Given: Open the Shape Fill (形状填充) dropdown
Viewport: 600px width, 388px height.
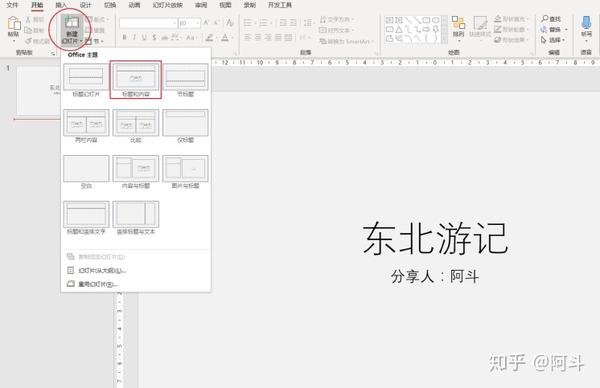Looking at the screenshot, I should click(x=512, y=19).
